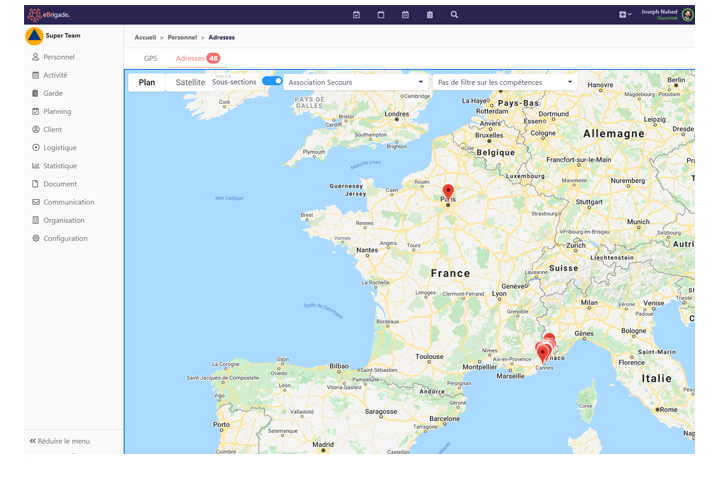Open the clipboard icon in top bar
The height and width of the screenshot is (500, 720).
pyautogui.click(x=430, y=15)
